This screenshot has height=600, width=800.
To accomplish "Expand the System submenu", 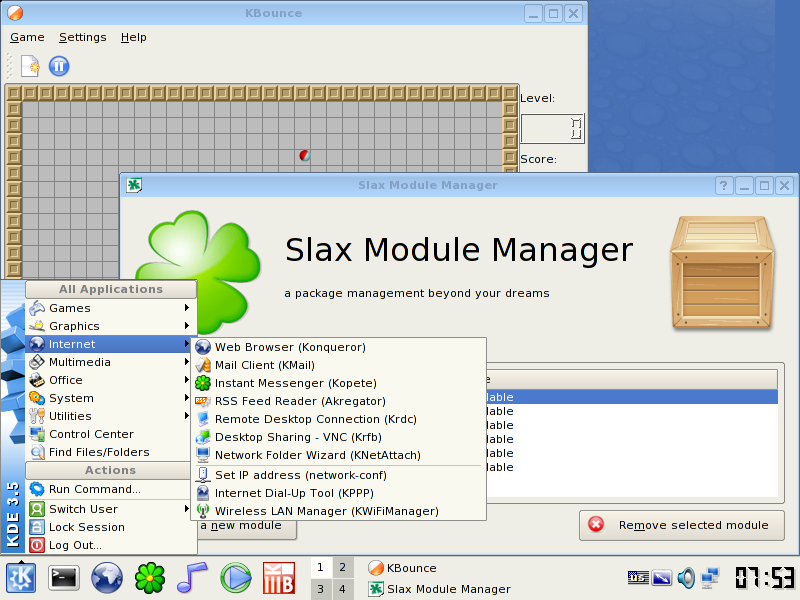I will 110,398.
